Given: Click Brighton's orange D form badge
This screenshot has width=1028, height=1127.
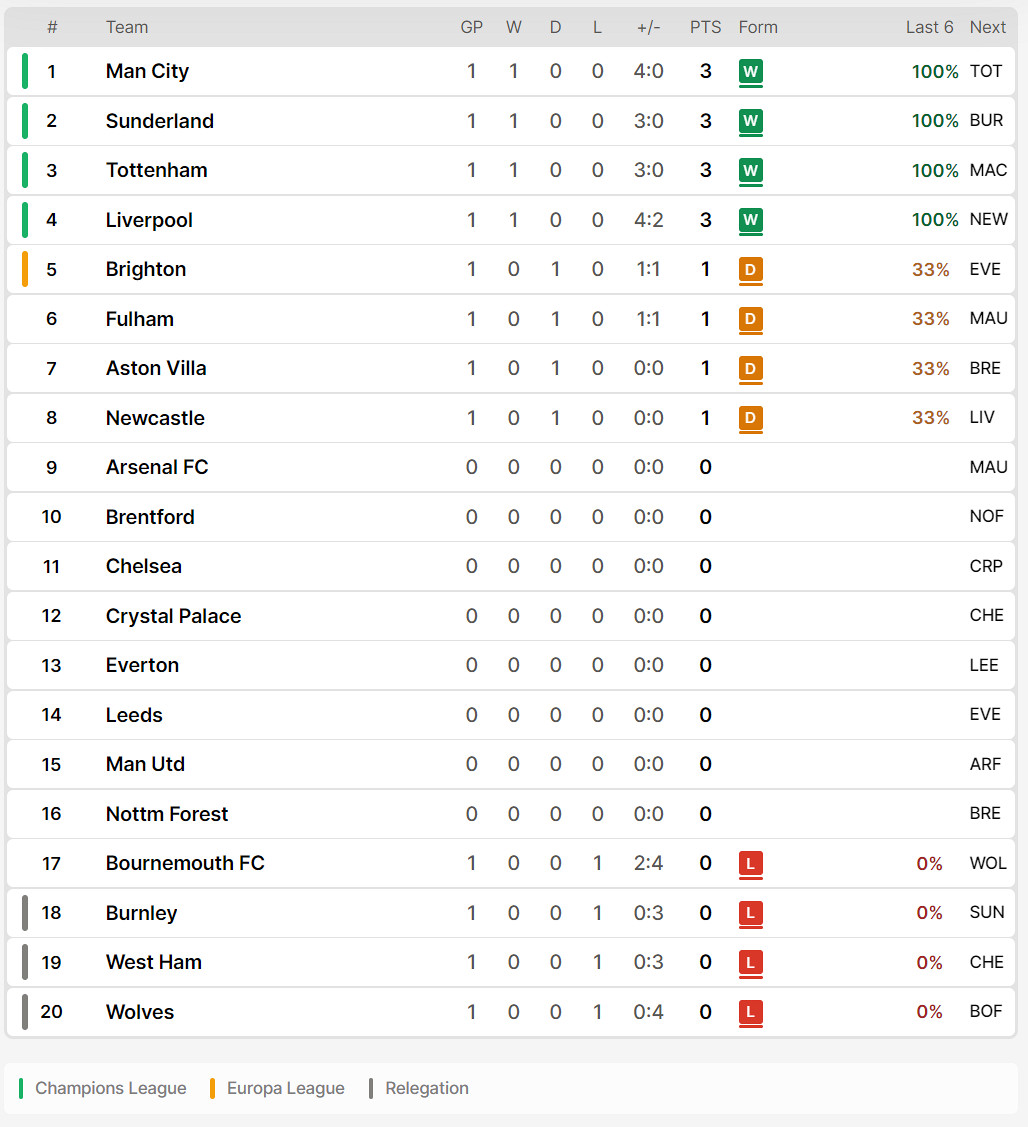Looking at the screenshot, I should click(751, 270).
